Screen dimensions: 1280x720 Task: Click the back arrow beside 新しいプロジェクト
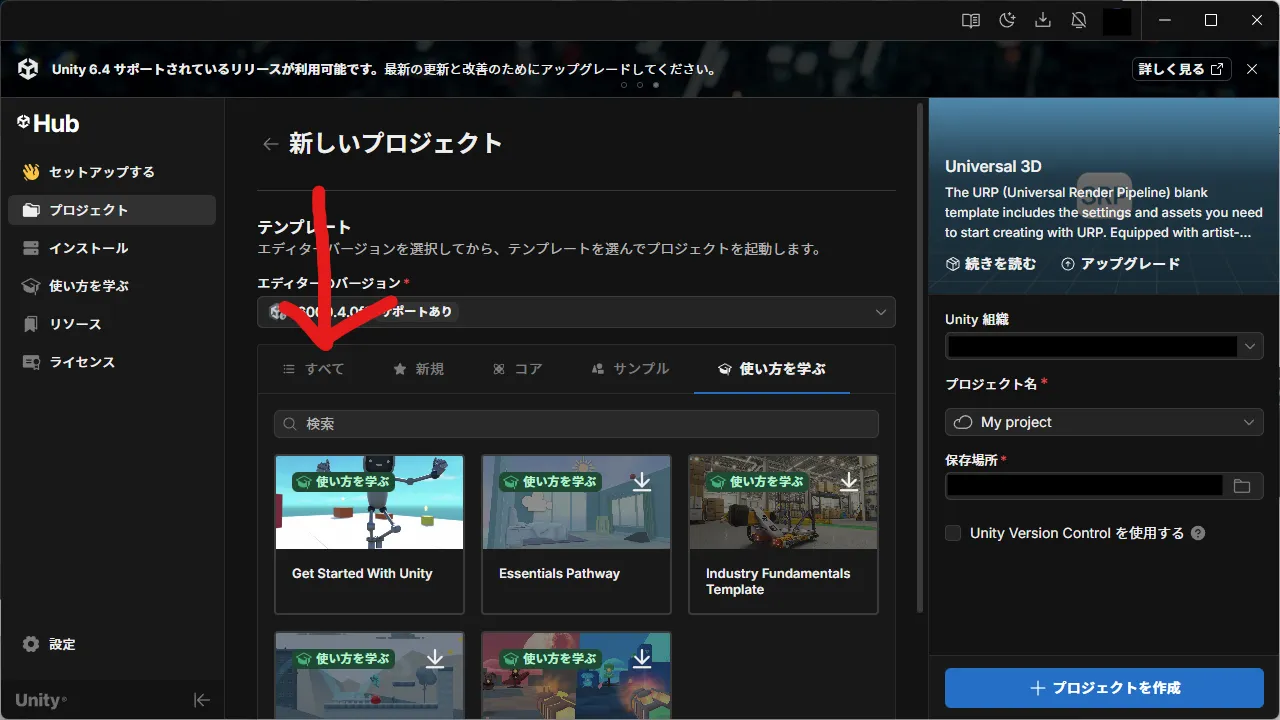click(x=270, y=143)
